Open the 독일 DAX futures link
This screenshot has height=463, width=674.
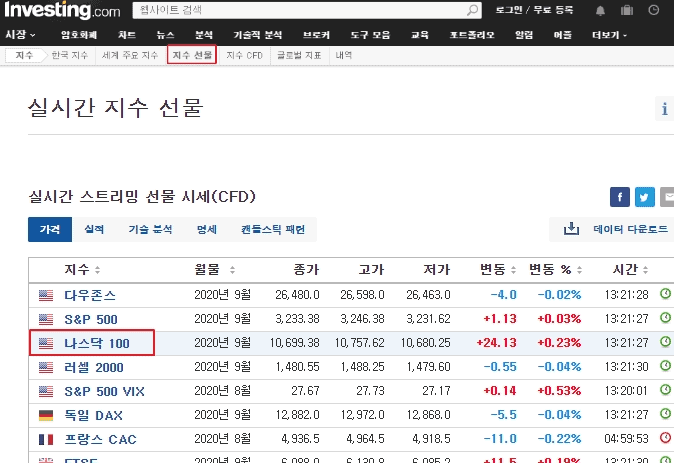click(93, 415)
